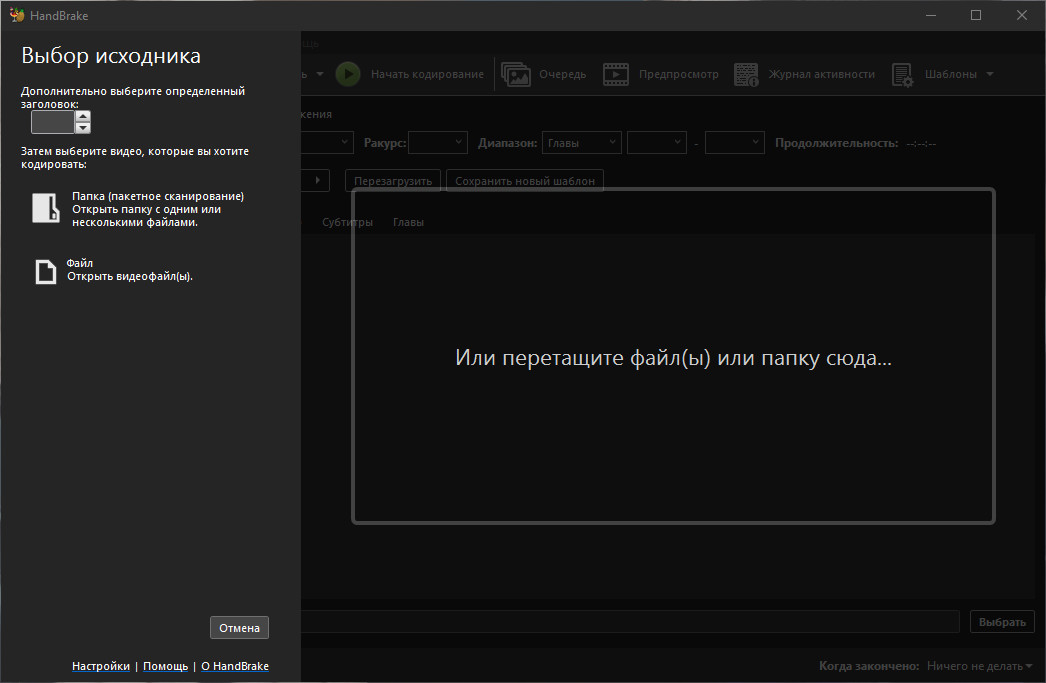Switch to the Субтитры tab

(x=347, y=222)
